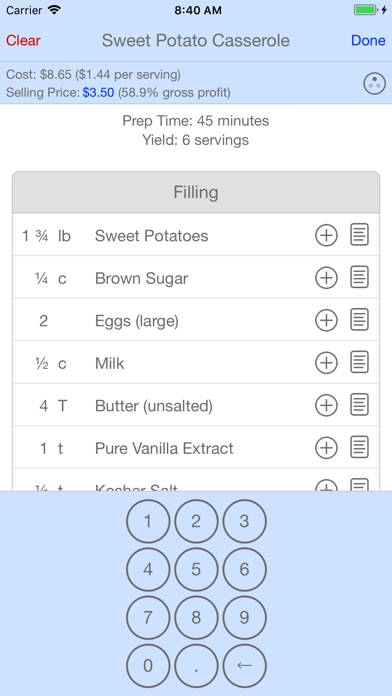The width and height of the screenshot is (392, 696).
Task: Tap the red Clear button
Action: [x=23, y=40]
